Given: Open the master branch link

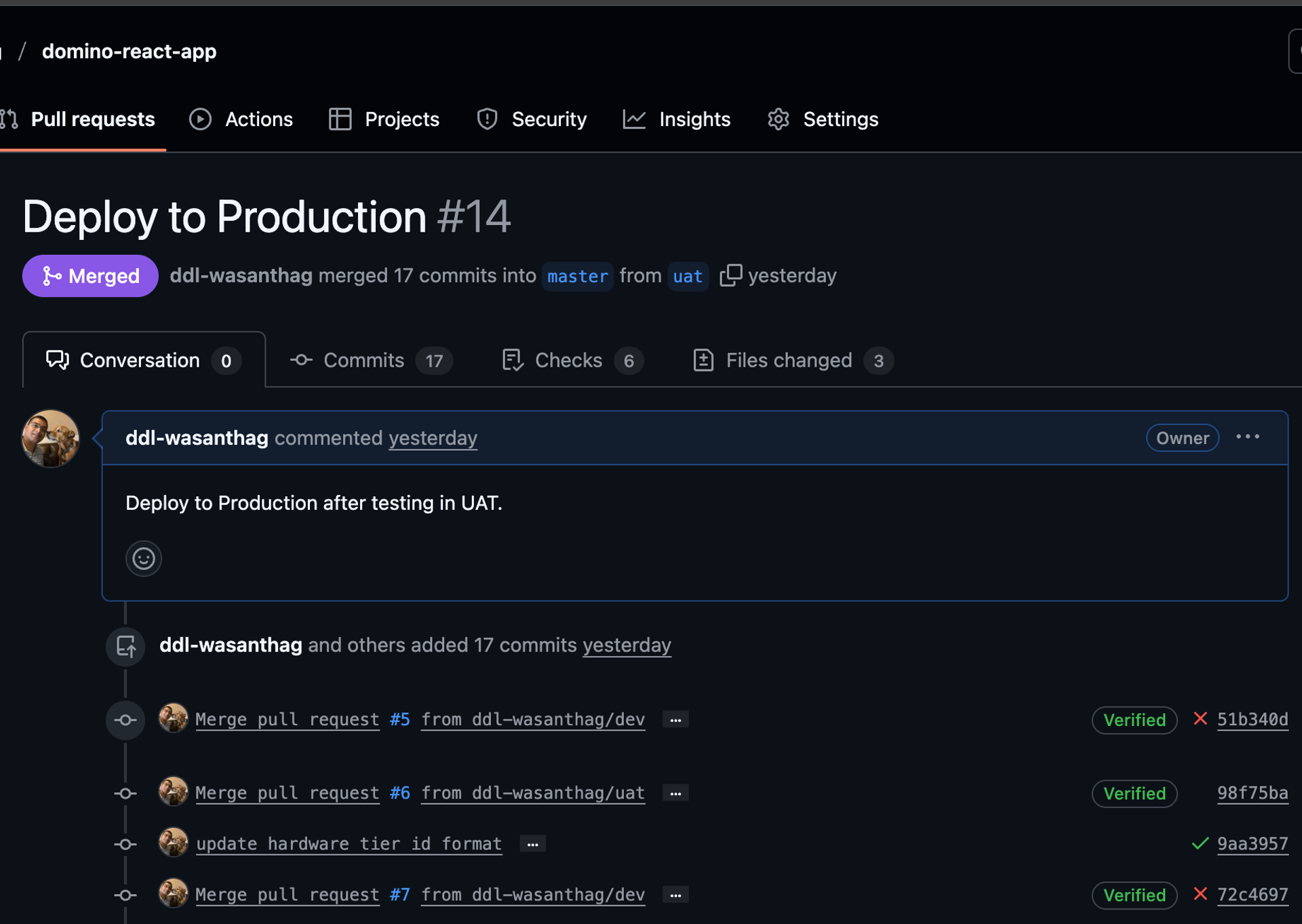Looking at the screenshot, I should [578, 277].
